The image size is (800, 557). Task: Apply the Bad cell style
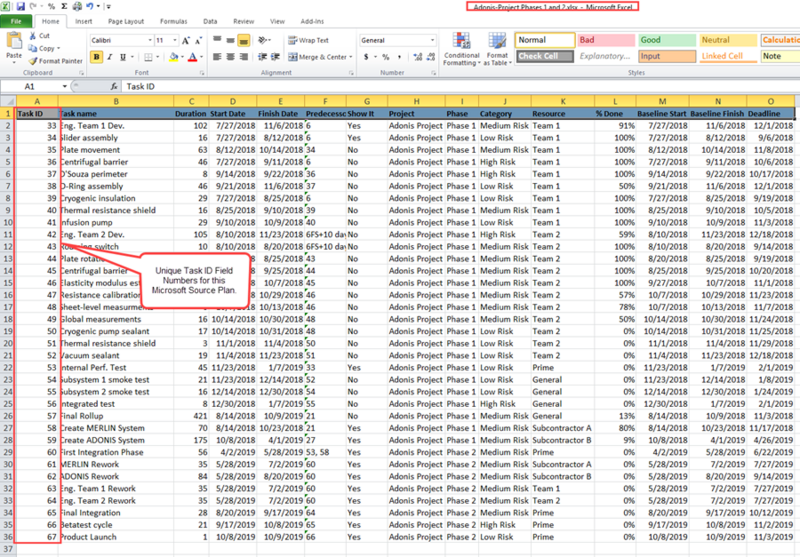(606, 40)
